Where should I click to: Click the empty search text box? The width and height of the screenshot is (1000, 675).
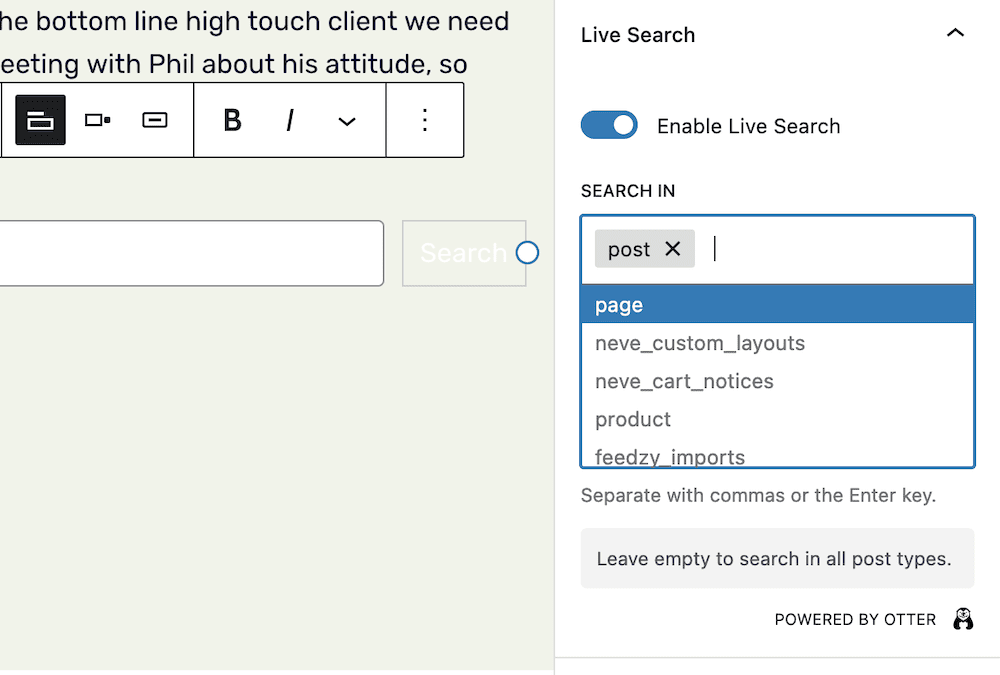(190, 252)
